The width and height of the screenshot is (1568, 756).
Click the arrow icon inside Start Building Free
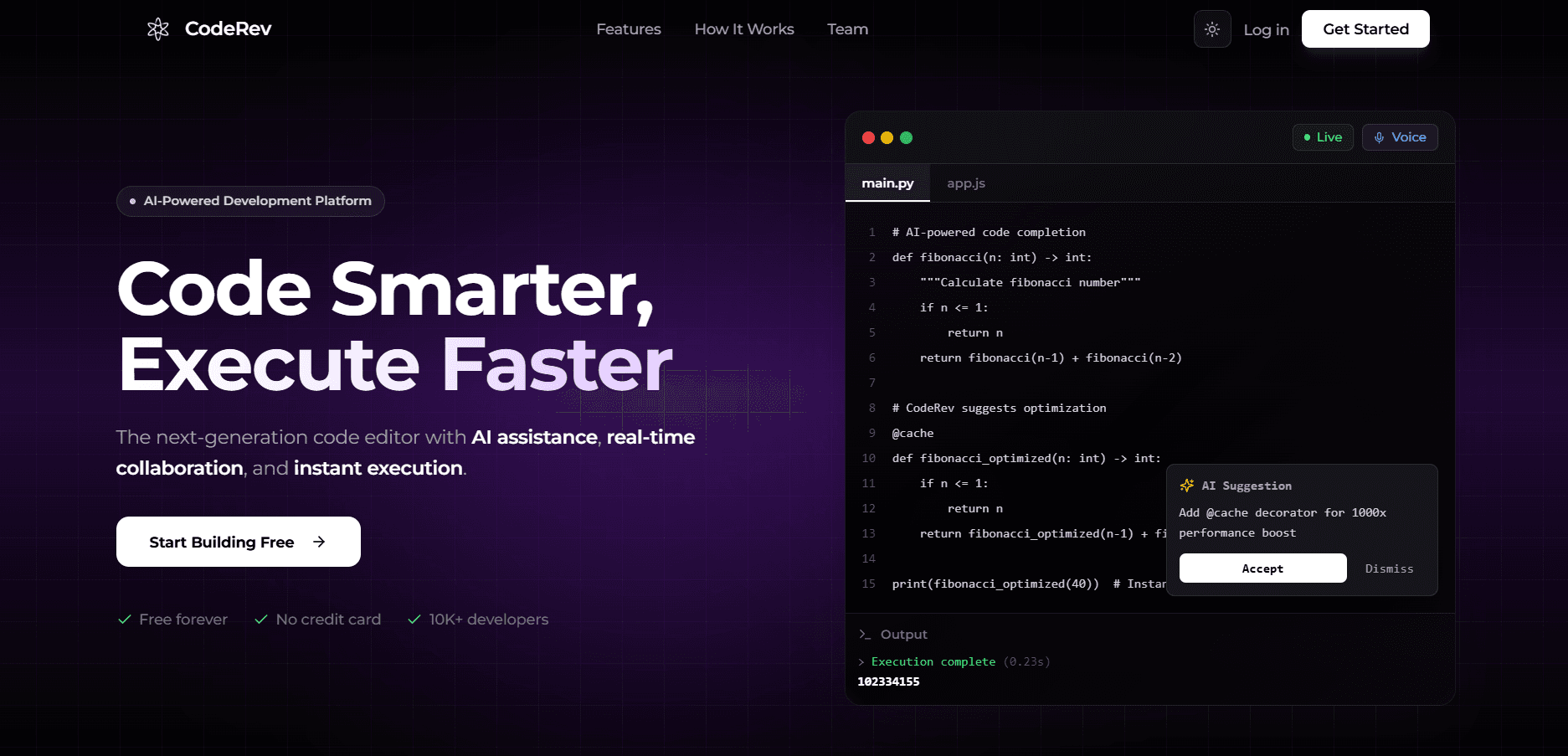(319, 542)
